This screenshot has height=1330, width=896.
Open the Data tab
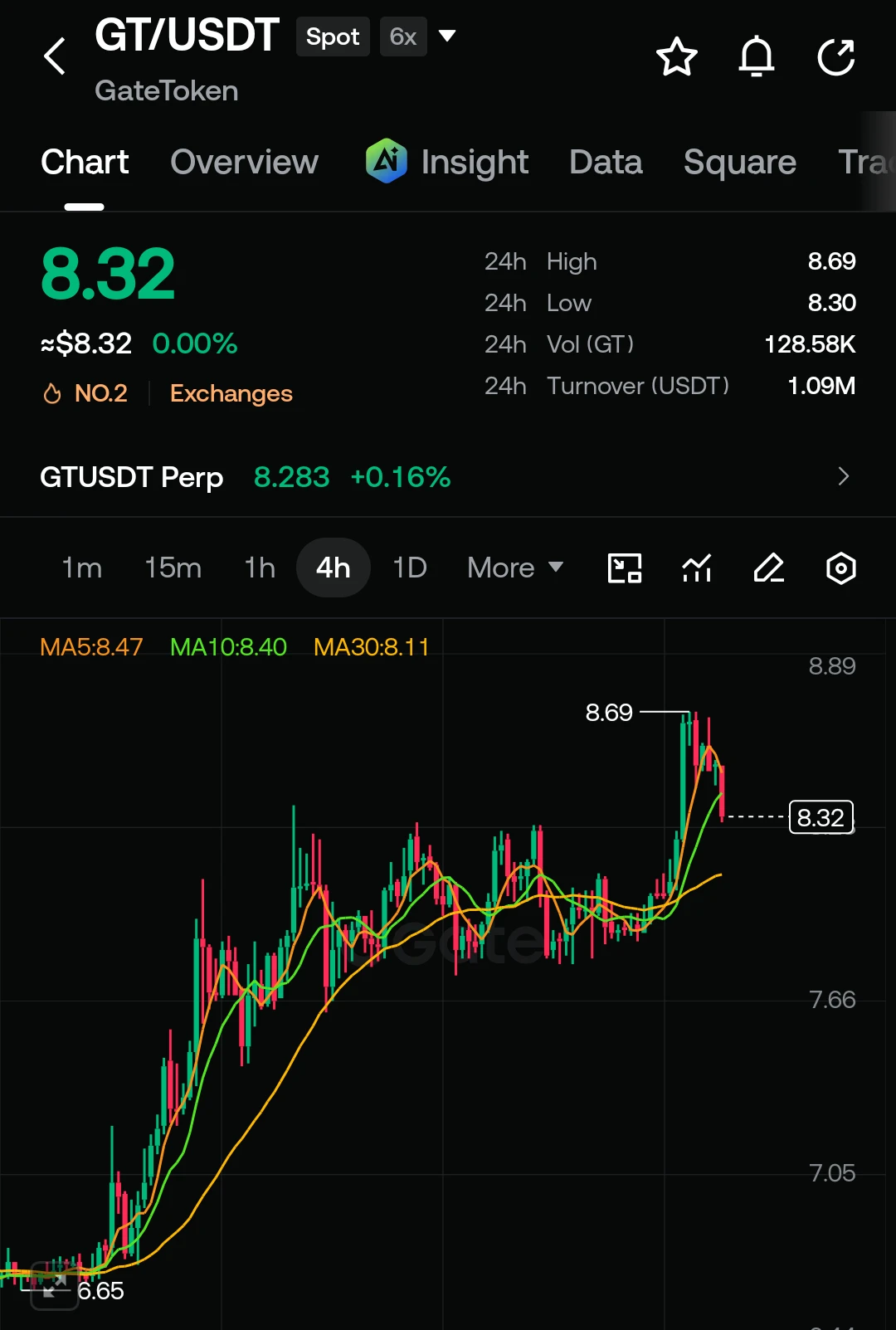point(606,162)
